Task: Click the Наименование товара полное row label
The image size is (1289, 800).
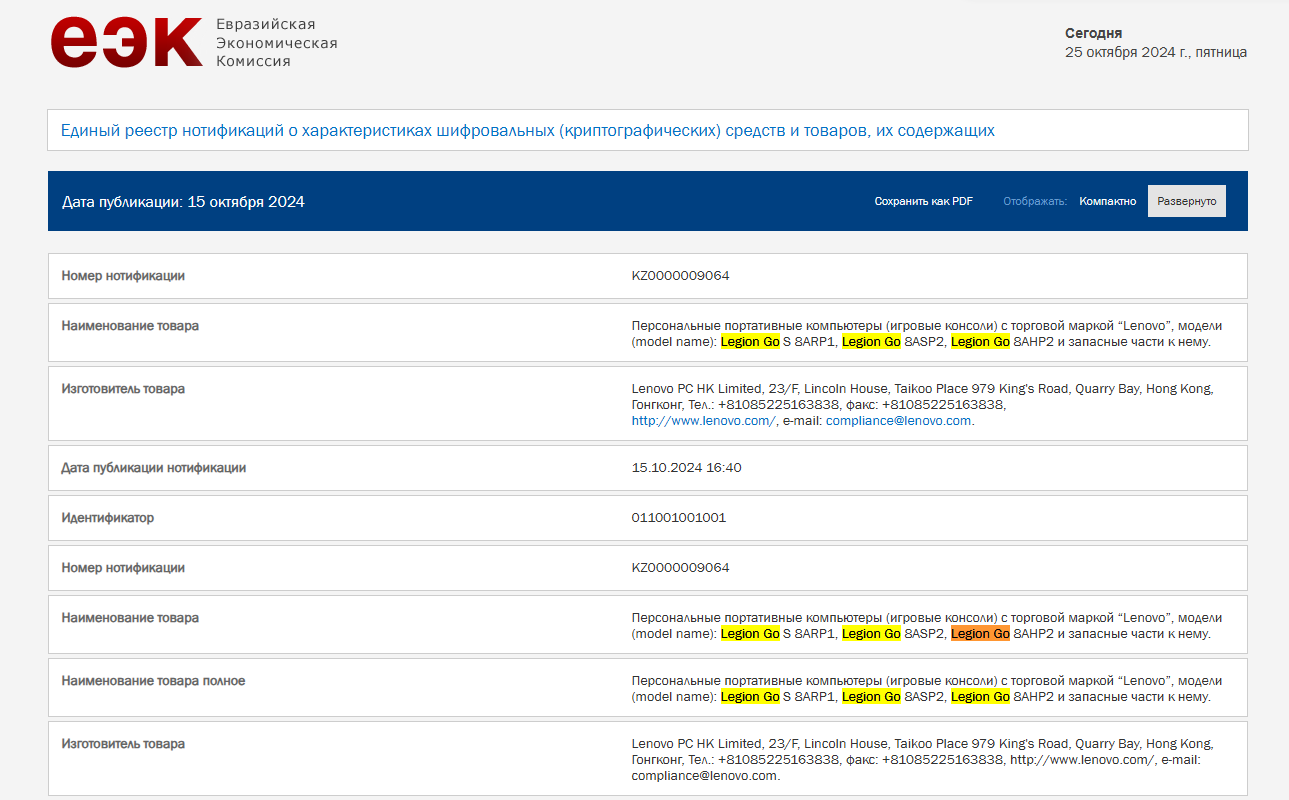Action: click(x=153, y=681)
